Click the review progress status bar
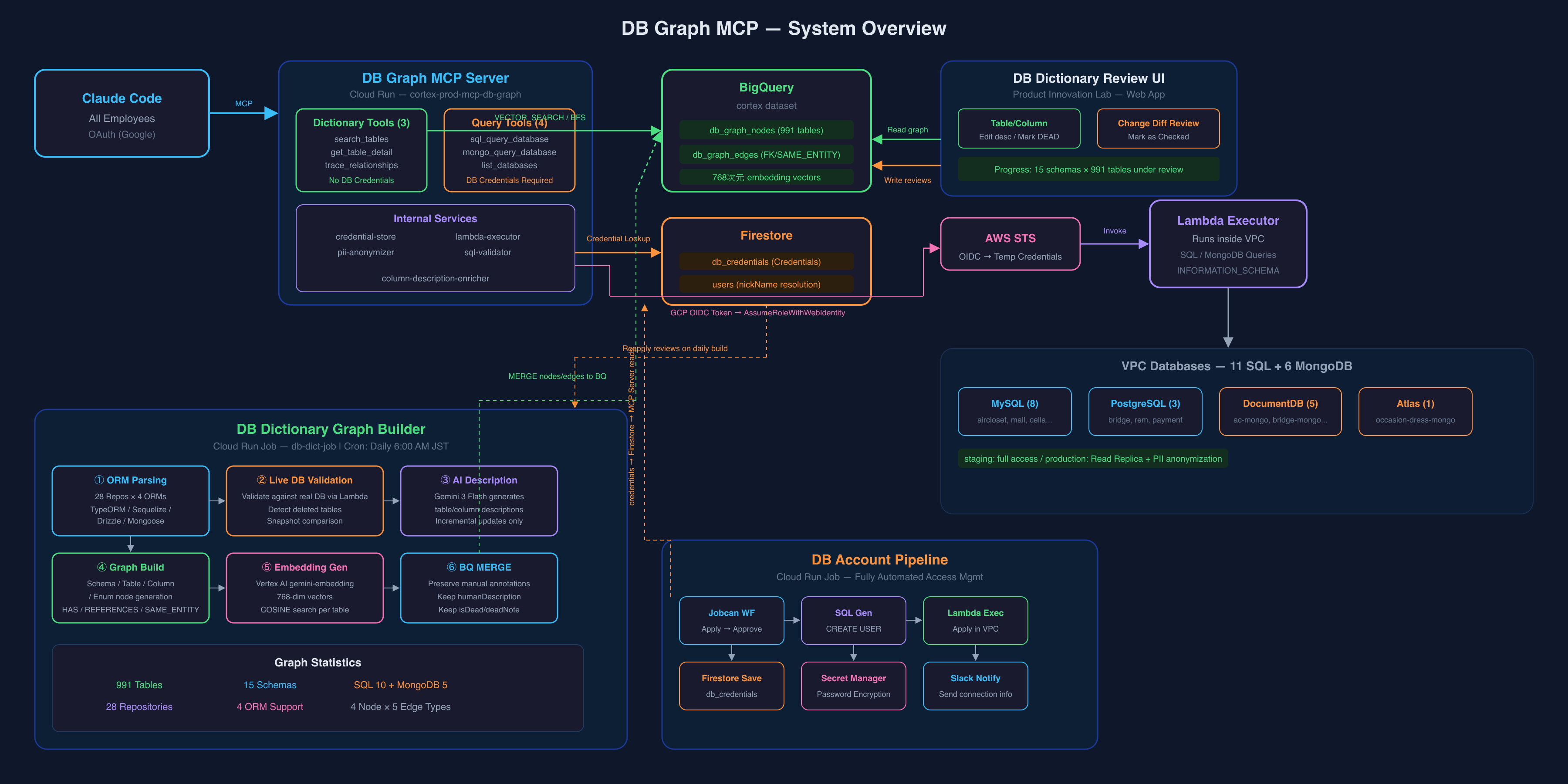The image size is (1568, 784). pos(1088,169)
